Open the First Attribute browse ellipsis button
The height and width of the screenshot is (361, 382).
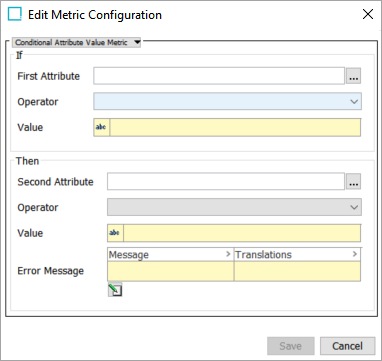click(x=353, y=76)
